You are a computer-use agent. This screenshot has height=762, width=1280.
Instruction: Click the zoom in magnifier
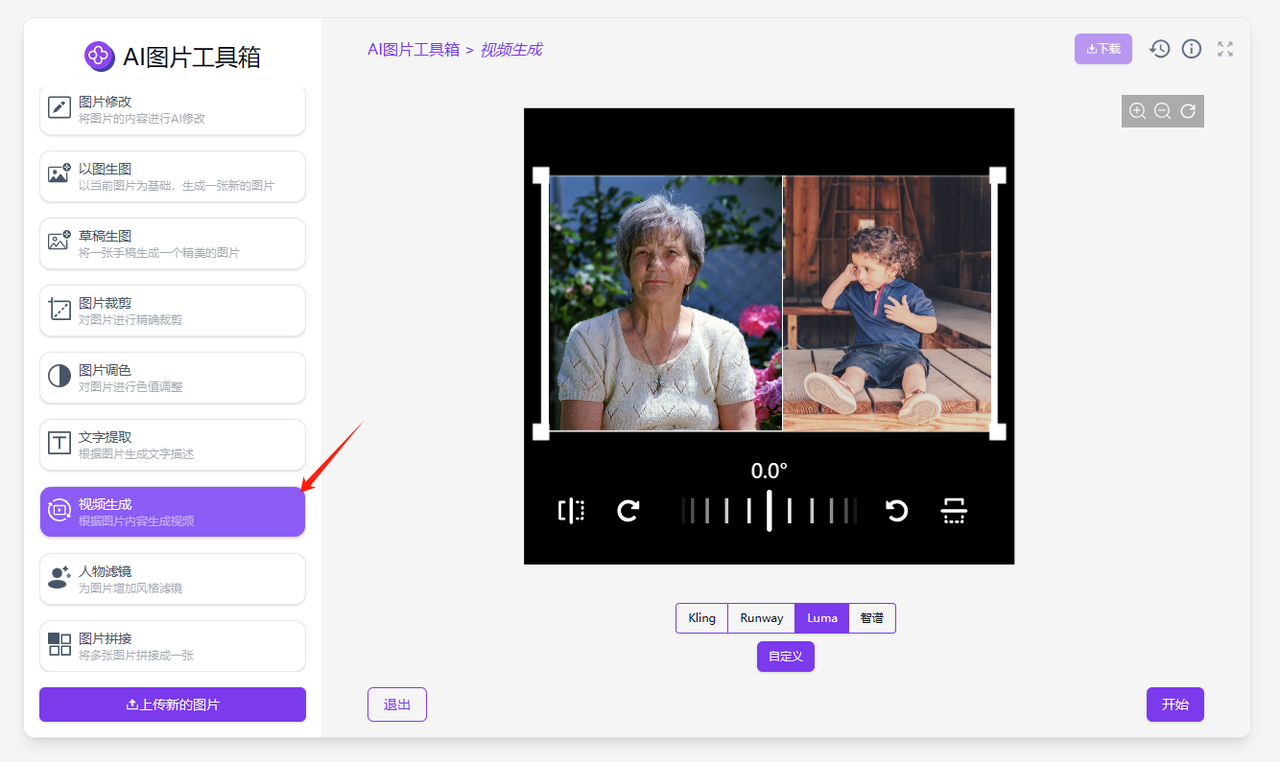click(x=1137, y=111)
